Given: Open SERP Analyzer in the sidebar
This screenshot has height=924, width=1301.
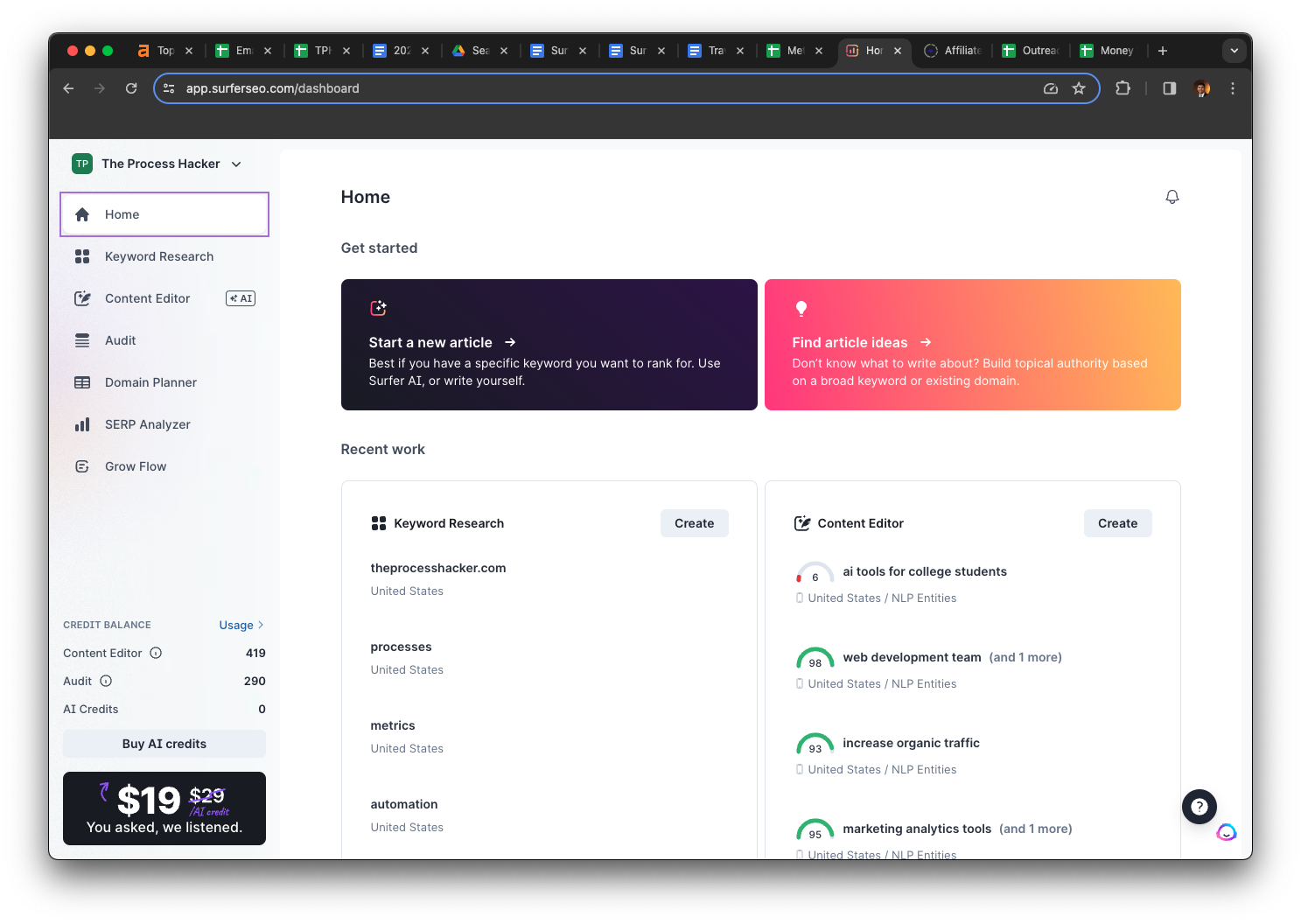Looking at the screenshot, I should pos(164,424).
